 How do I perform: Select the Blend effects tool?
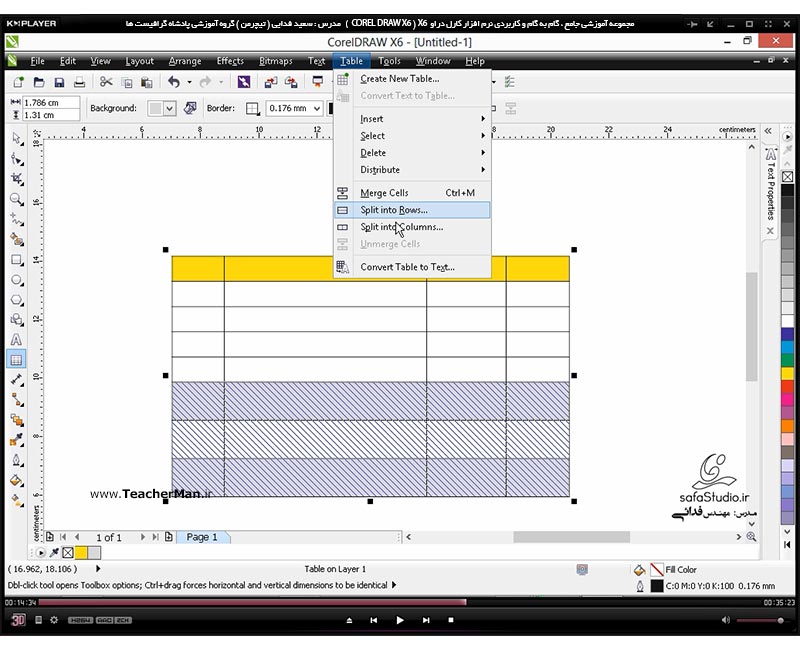17,420
